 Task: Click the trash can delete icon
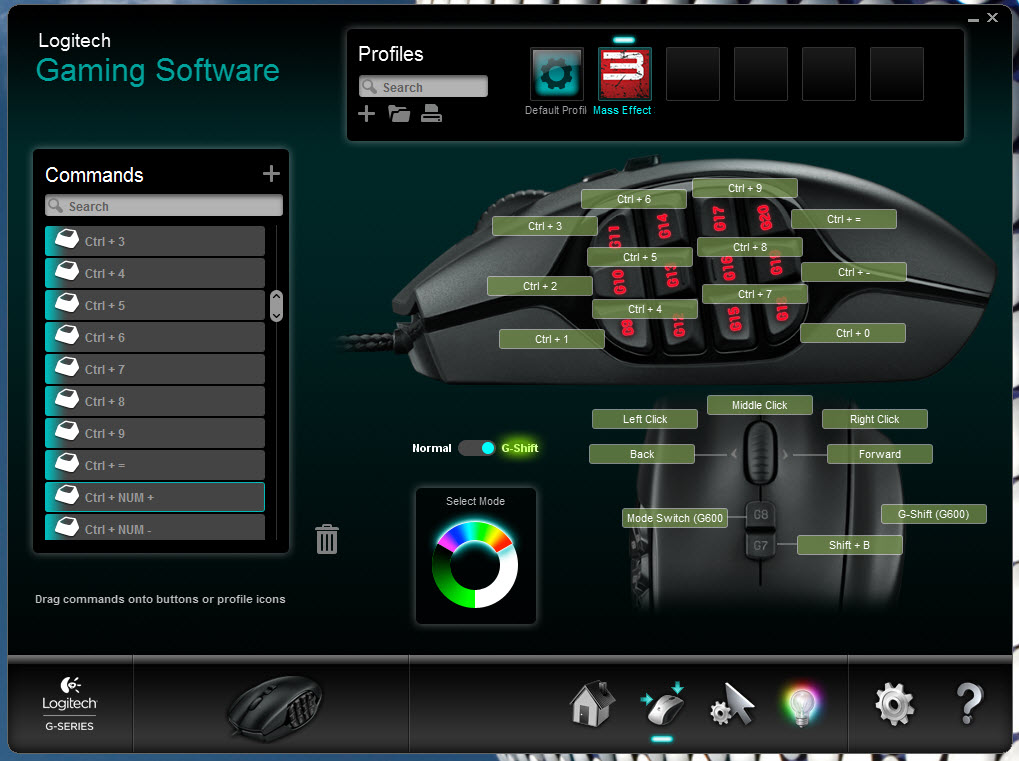(327, 539)
